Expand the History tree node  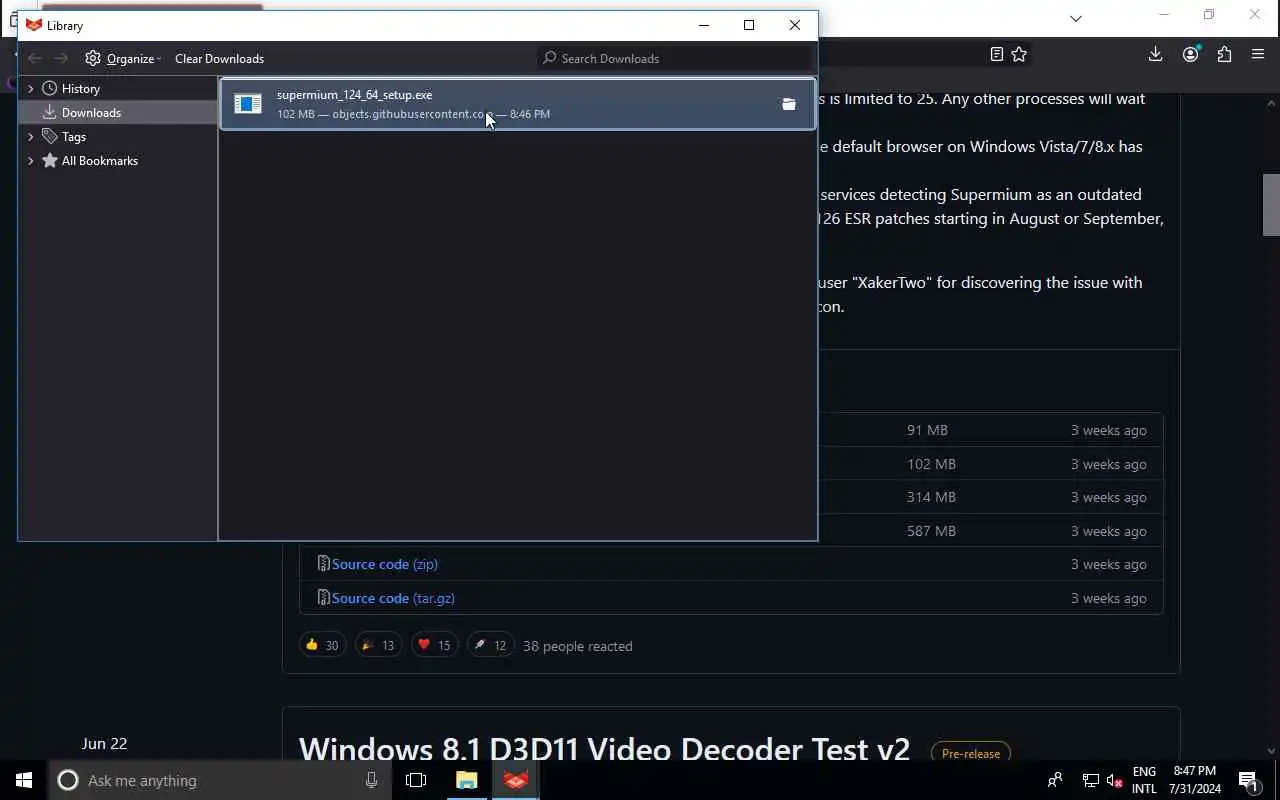30,89
